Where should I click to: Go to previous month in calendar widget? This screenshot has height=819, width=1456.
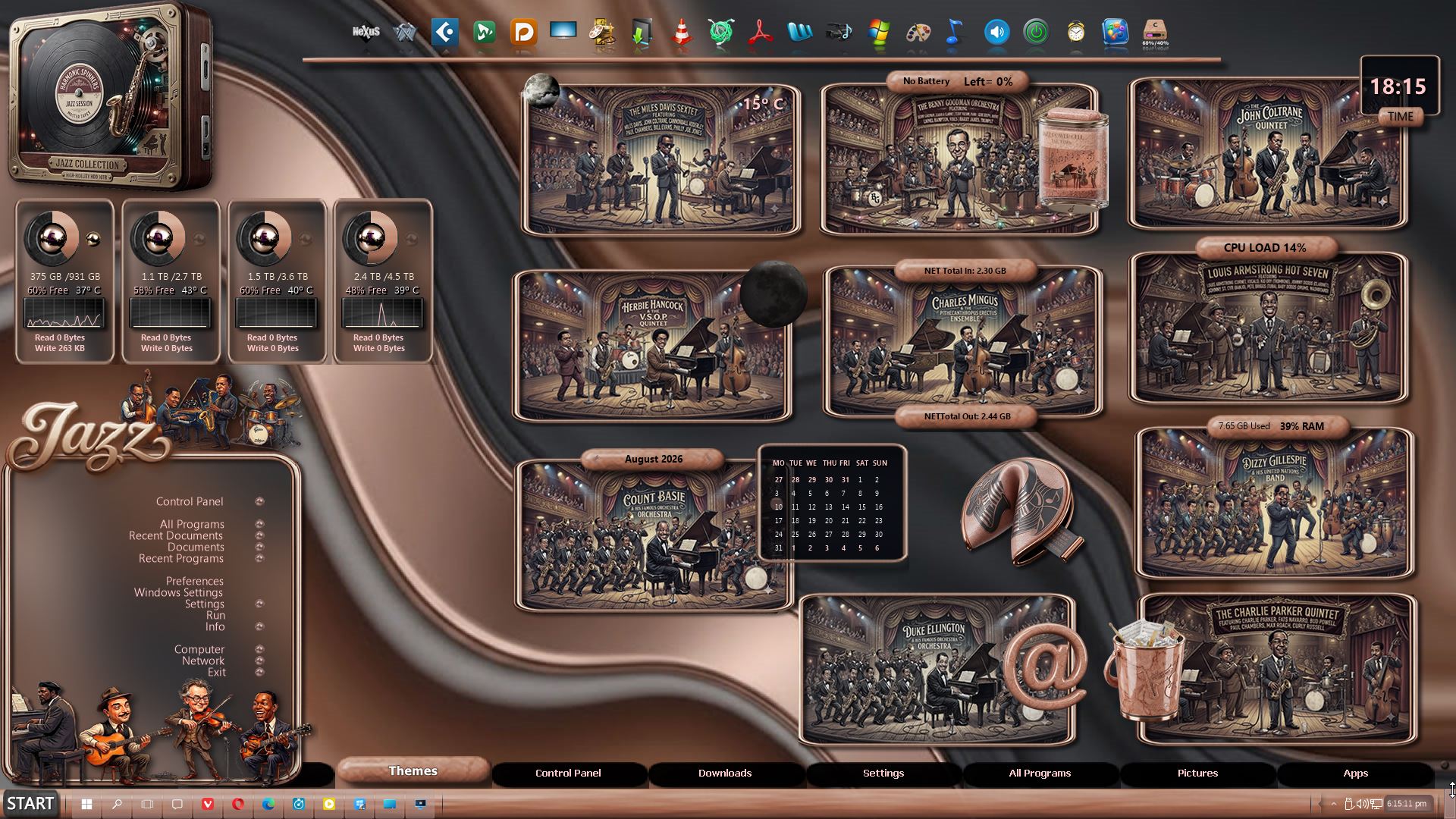(x=596, y=459)
